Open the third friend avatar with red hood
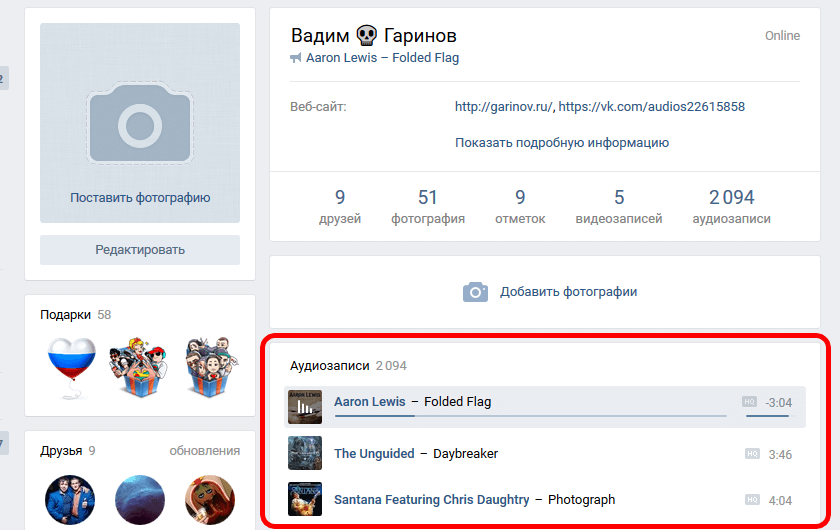This screenshot has height=530, width=840. coord(210,500)
